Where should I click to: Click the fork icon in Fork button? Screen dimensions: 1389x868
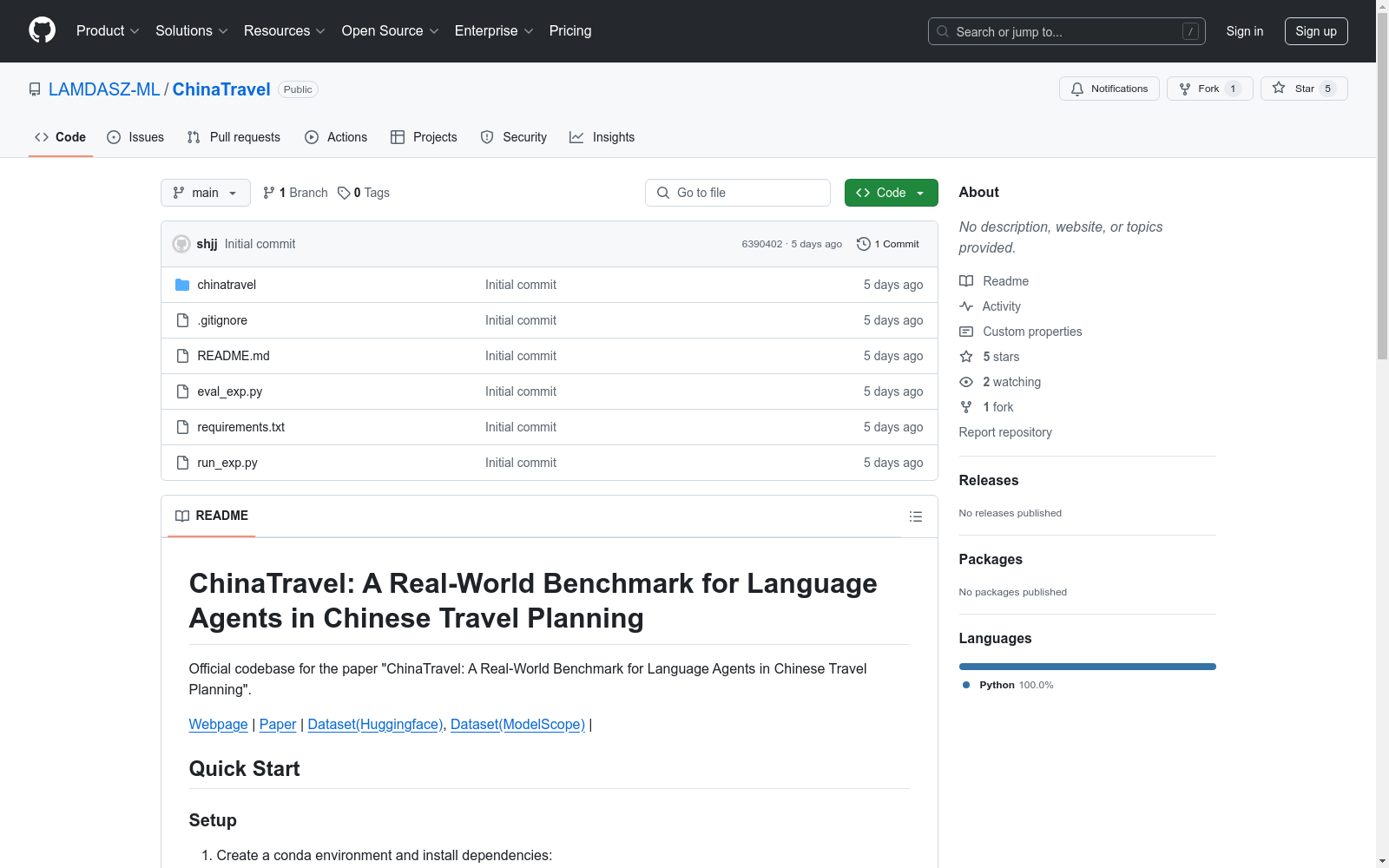click(1185, 89)
